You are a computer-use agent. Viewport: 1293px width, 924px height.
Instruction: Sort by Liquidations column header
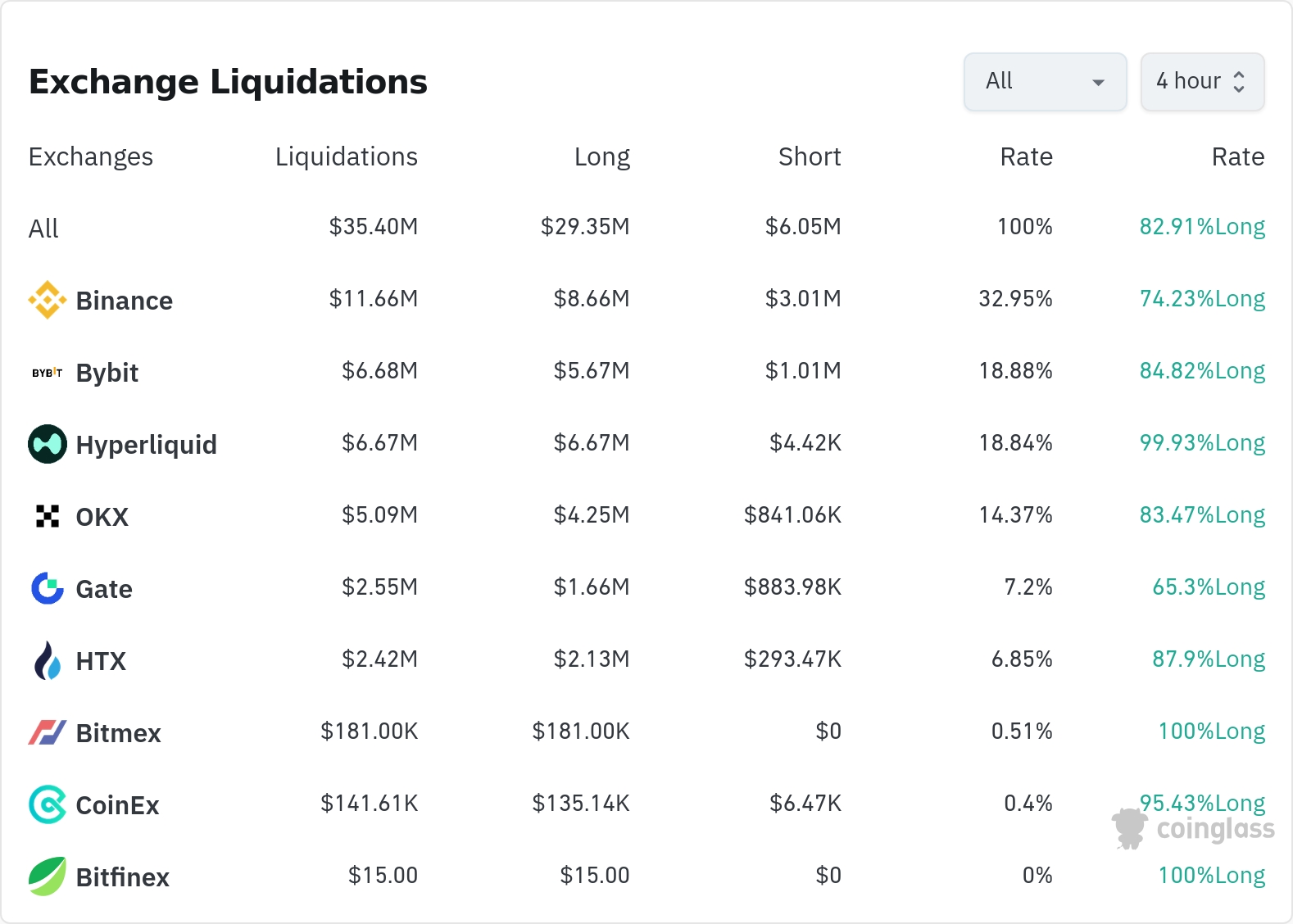(x=346, y=156)
